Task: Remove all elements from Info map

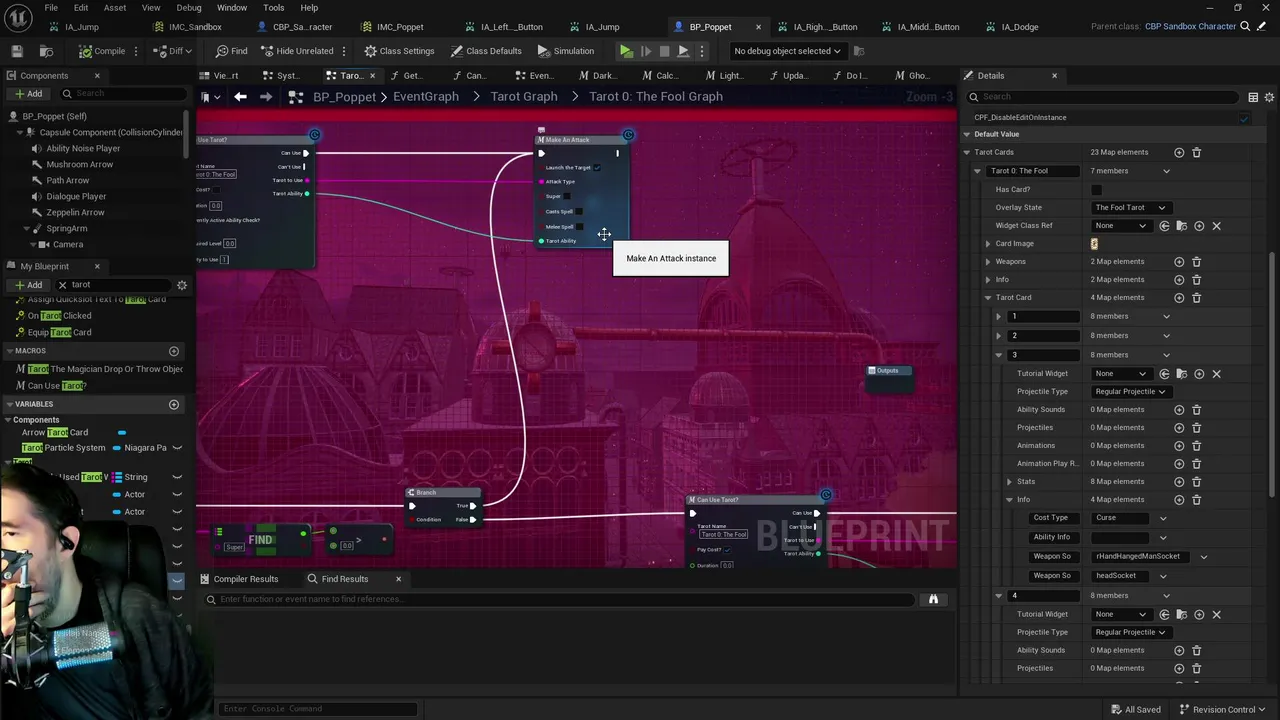Action: tap(1196, 280)
